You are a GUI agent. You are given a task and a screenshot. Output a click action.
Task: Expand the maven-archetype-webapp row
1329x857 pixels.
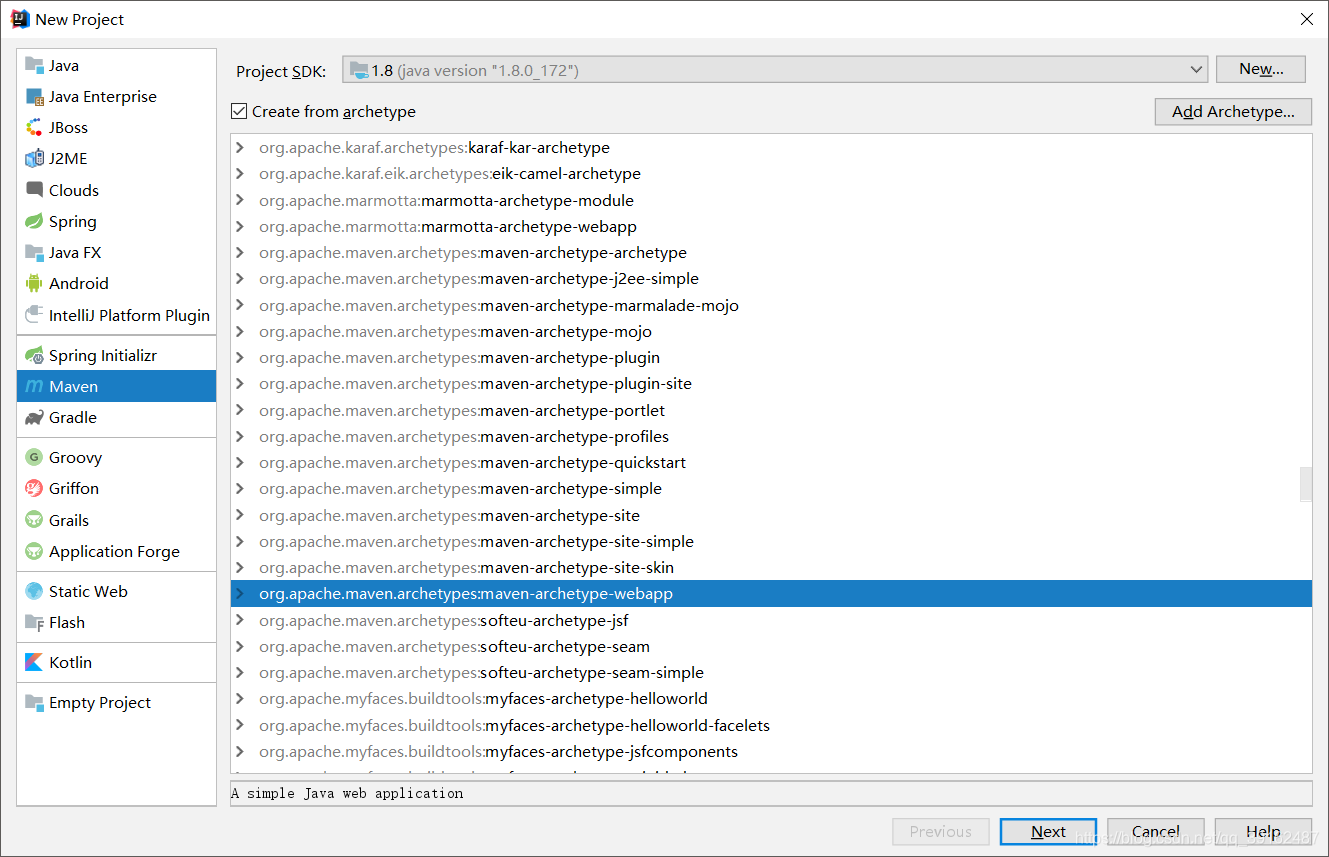click(240, 593)
